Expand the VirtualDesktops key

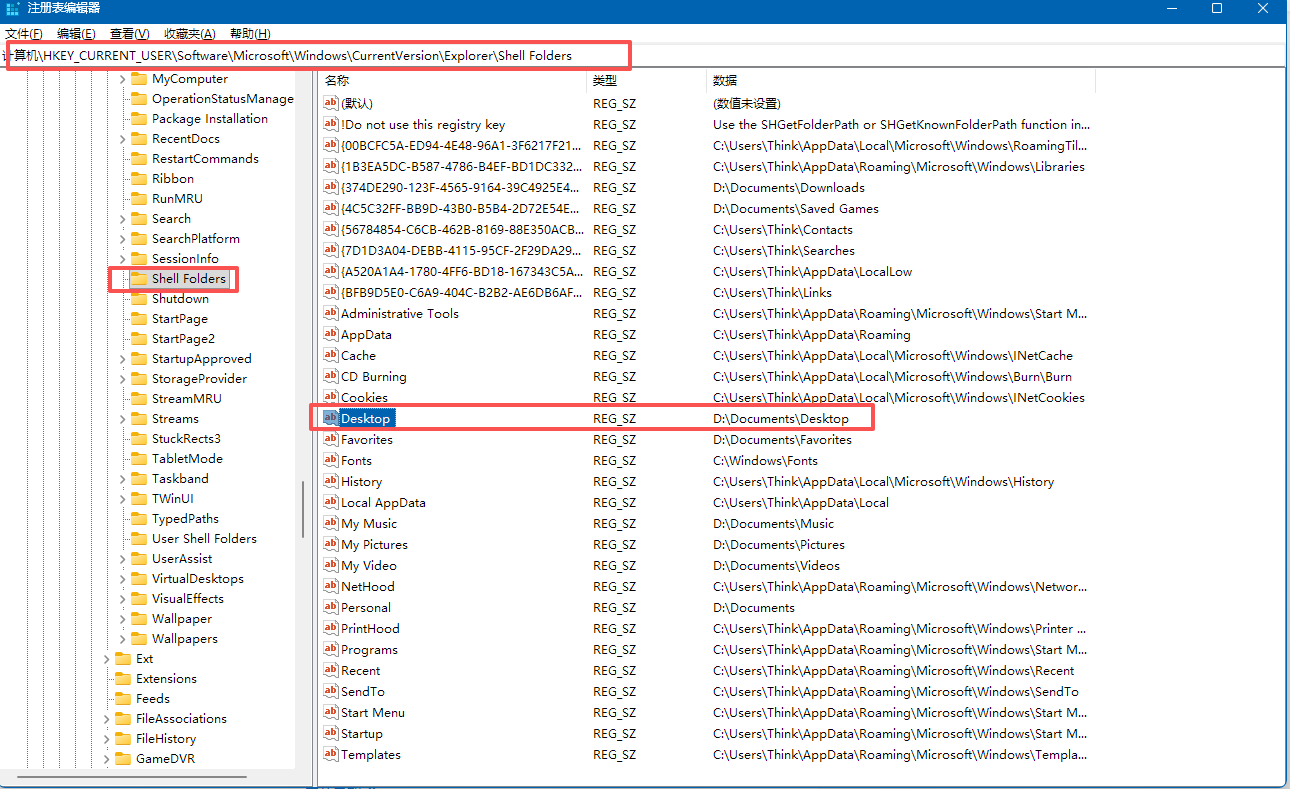(x=123, y=579)
